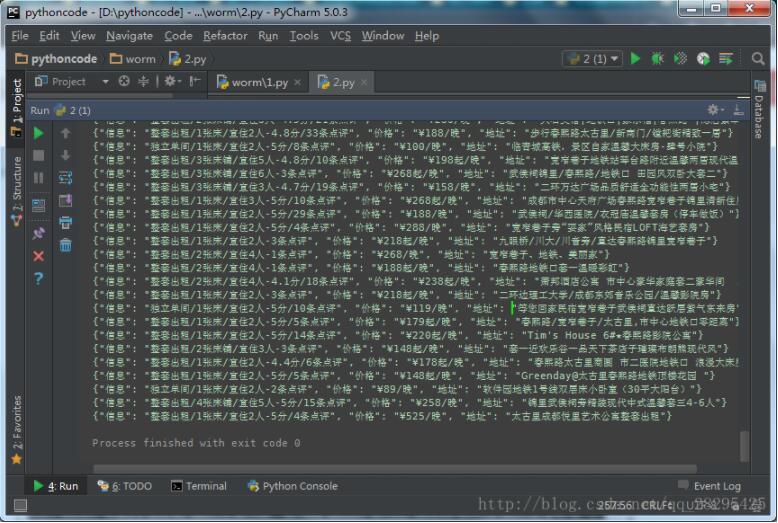Click the Run 2 (1) panel title

tap(60, 110)
